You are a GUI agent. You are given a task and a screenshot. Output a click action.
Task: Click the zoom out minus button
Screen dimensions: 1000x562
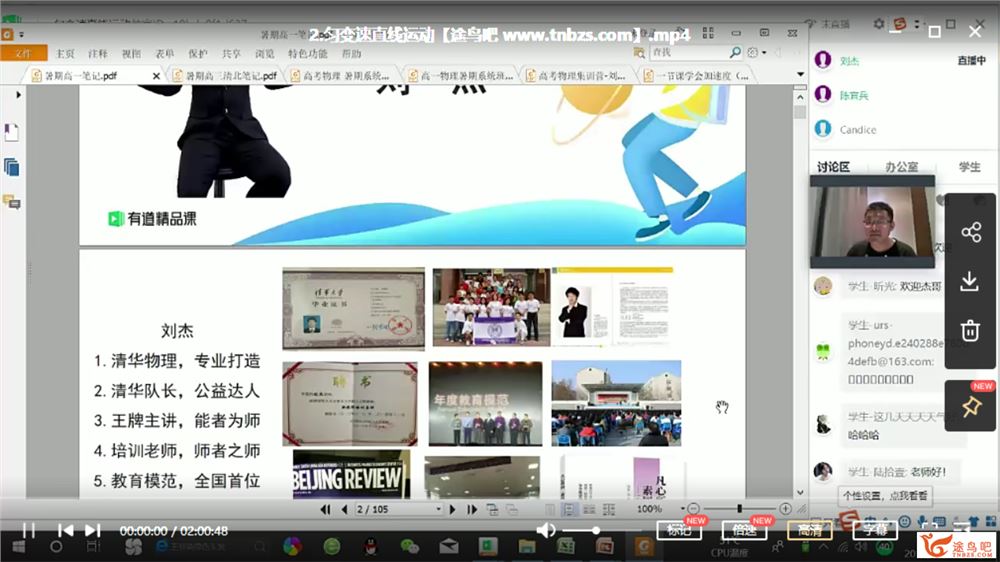[693, 508]
